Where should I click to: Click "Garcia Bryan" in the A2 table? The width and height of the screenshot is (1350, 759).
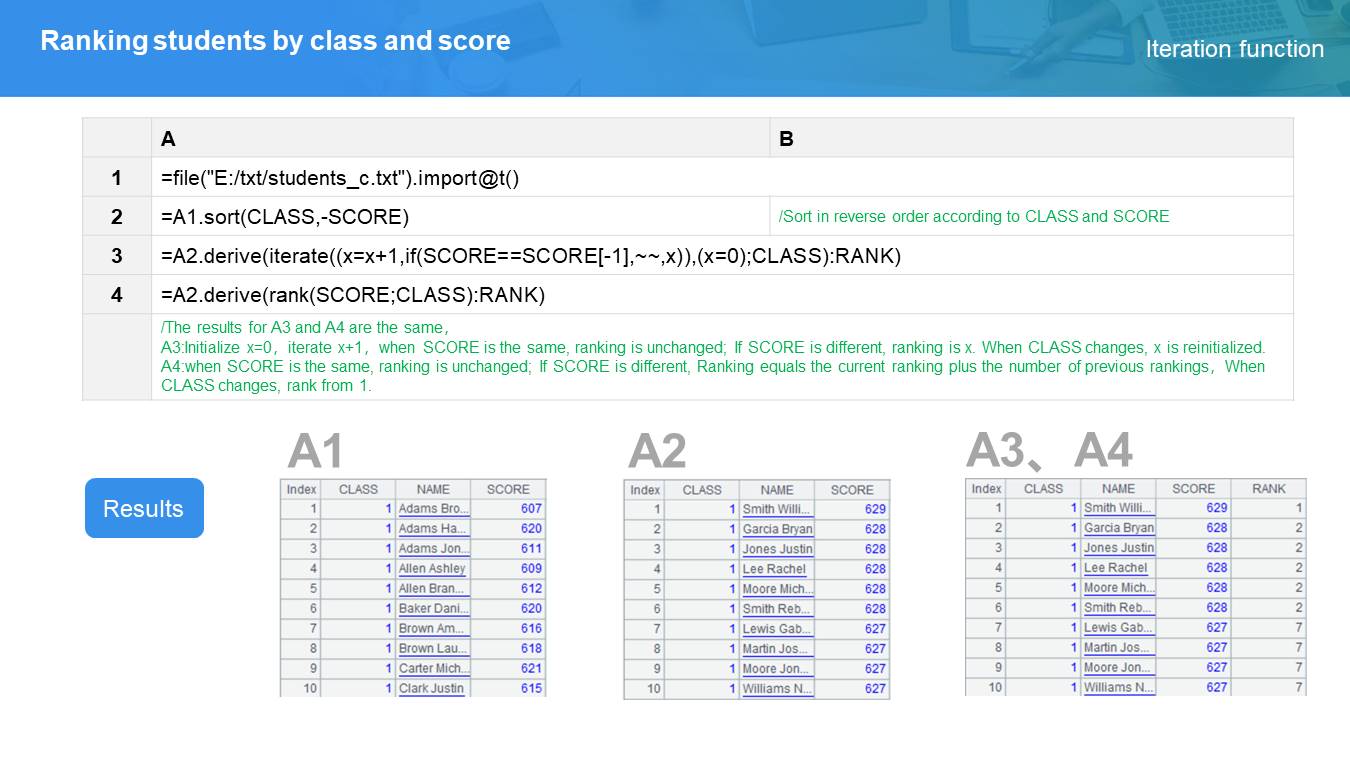(777, 529)
